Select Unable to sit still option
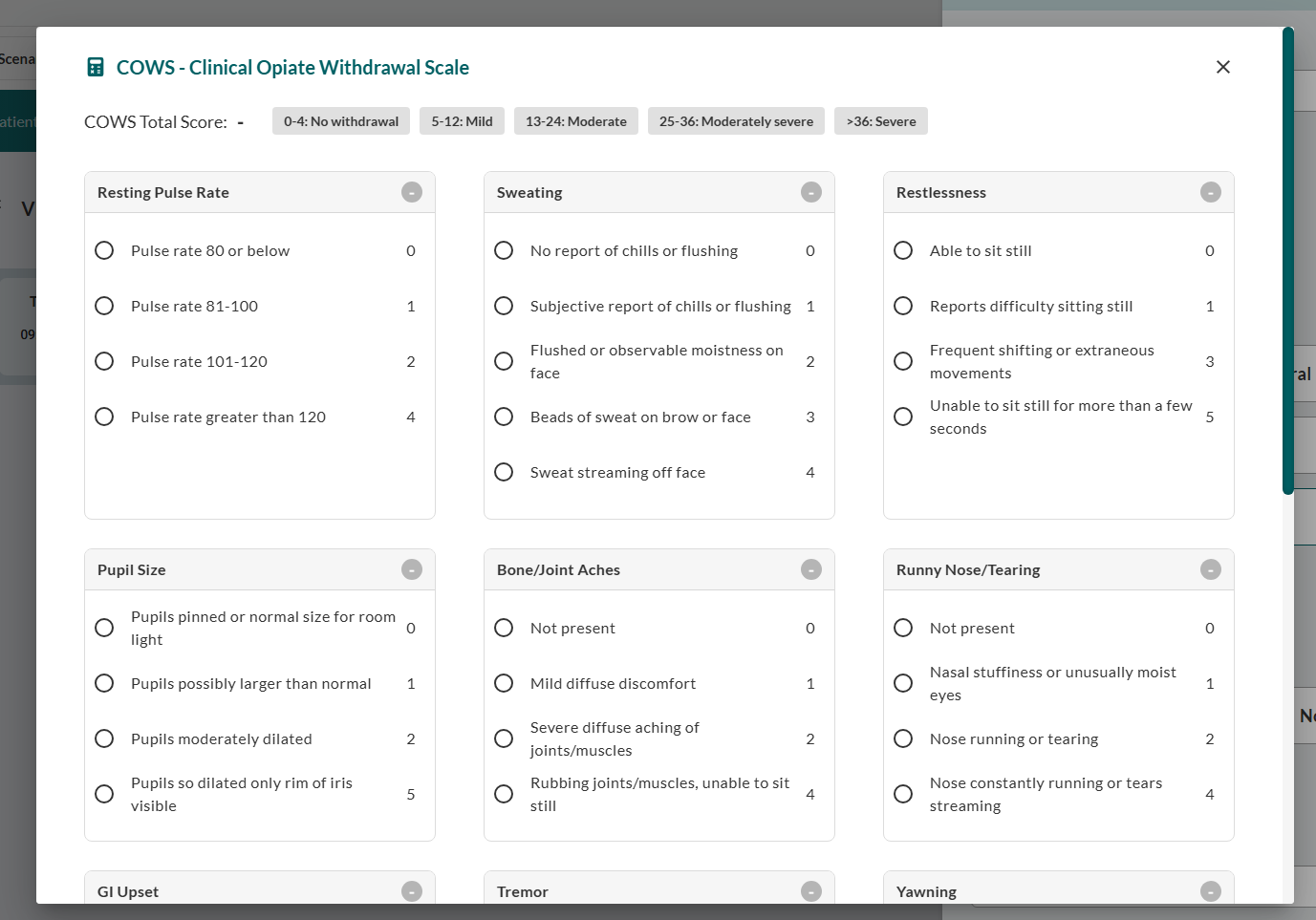The height and width of the screenshot is (920, 1316). click(x=903, y=417)
